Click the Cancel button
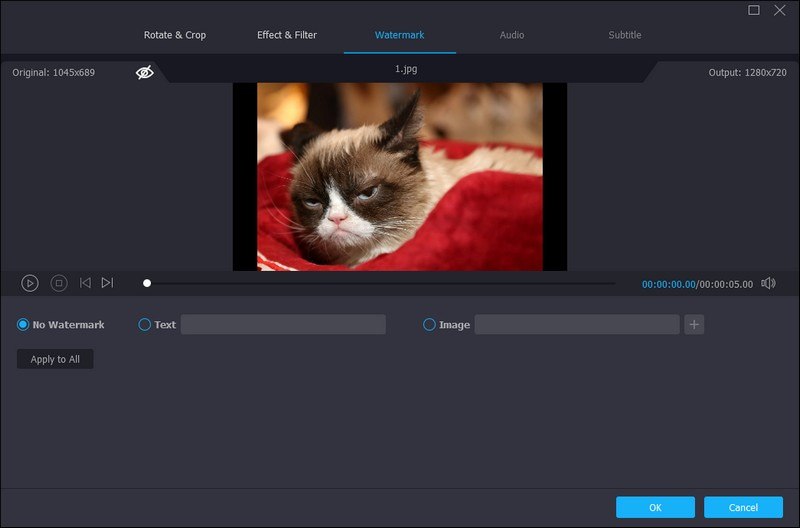 (743, 507)
